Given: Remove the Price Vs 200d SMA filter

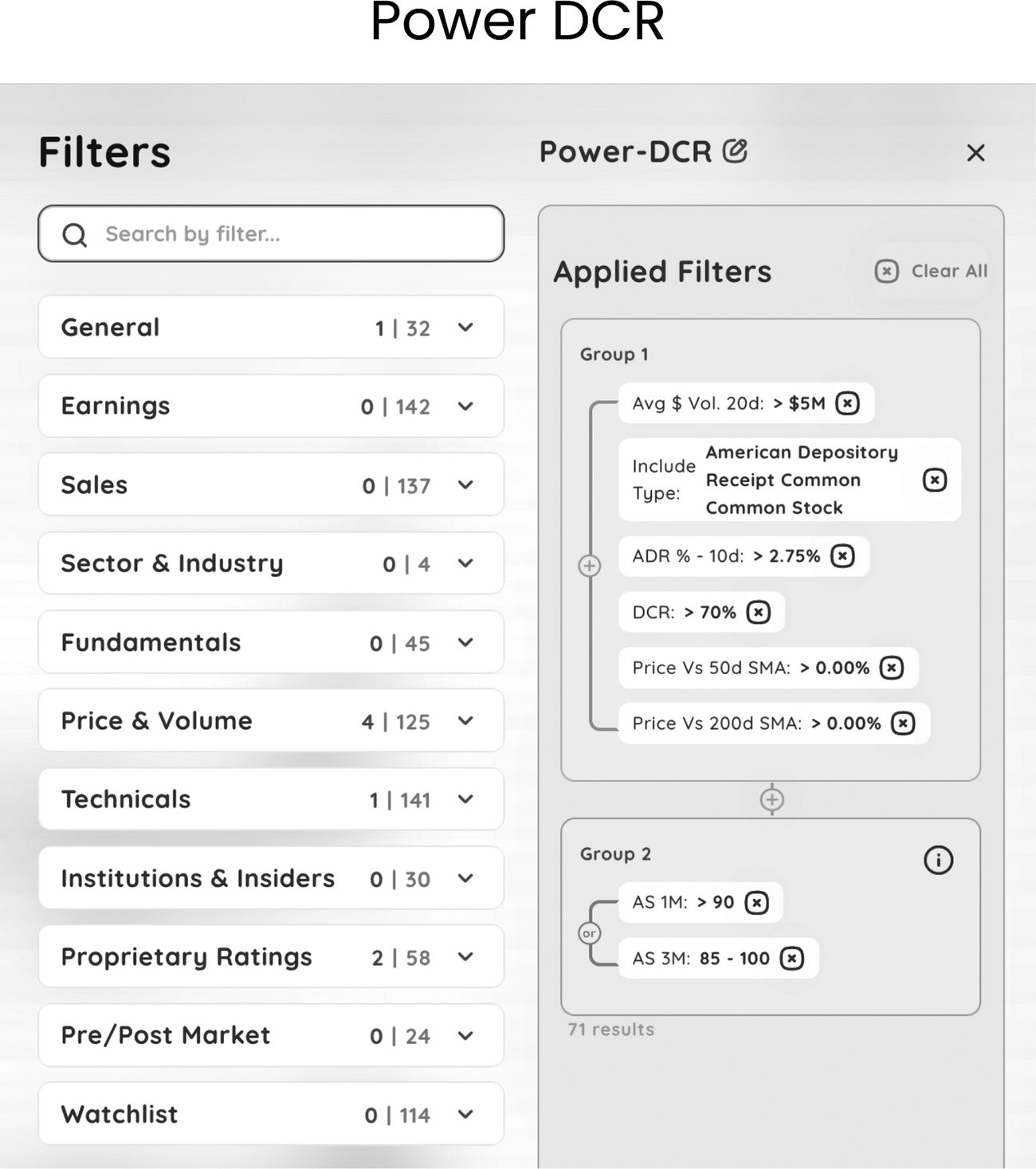Looking at the screenshot, I should 903,724.
